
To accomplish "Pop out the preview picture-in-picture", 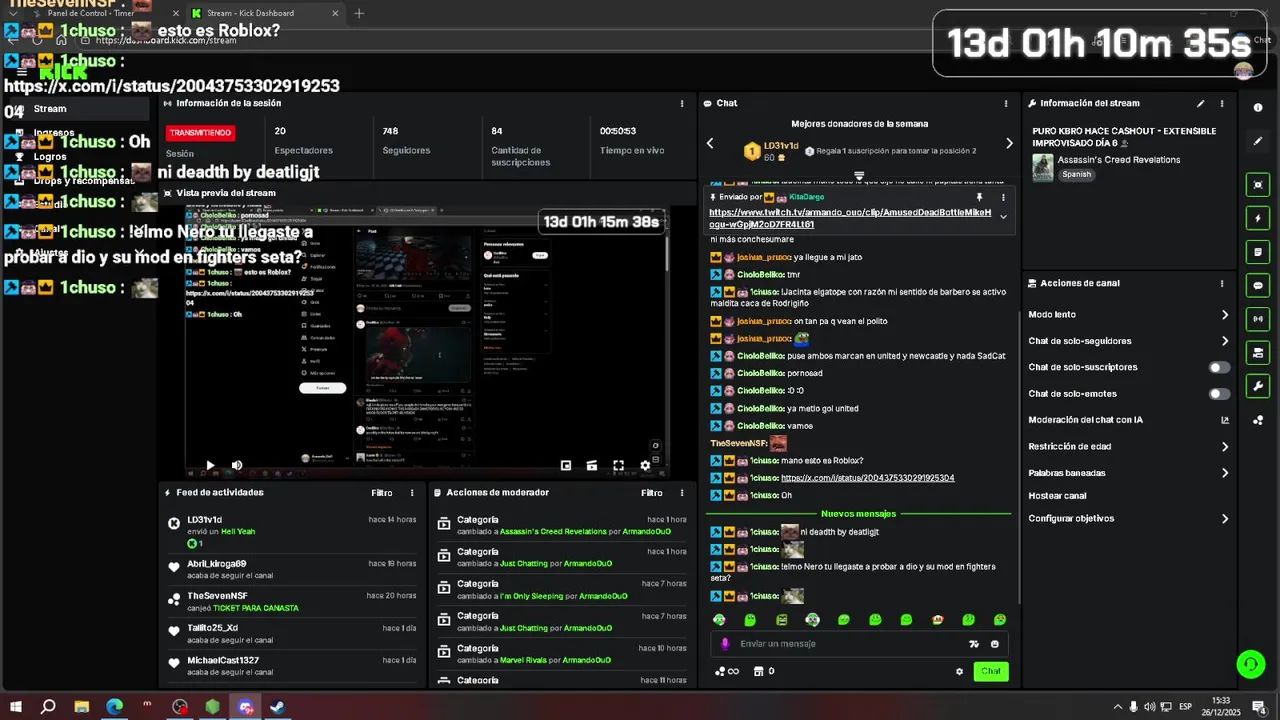I will click(x=566, y=465).
